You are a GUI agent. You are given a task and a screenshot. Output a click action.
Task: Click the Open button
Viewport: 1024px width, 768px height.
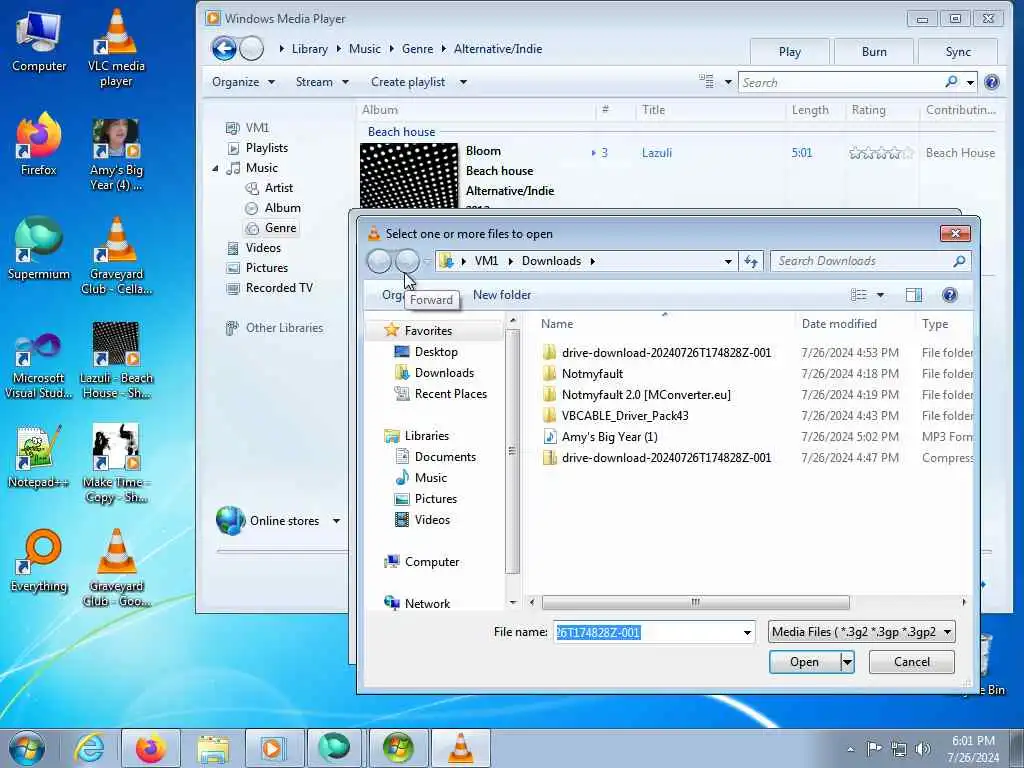click(804, 662)
